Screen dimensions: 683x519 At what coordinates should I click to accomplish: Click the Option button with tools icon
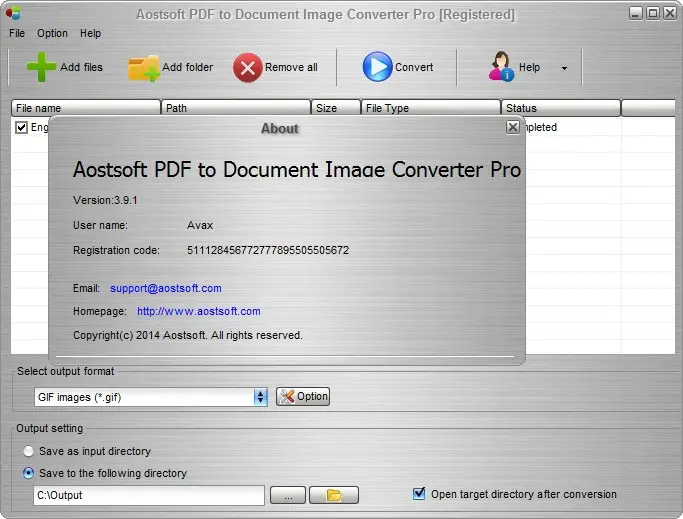303,397
